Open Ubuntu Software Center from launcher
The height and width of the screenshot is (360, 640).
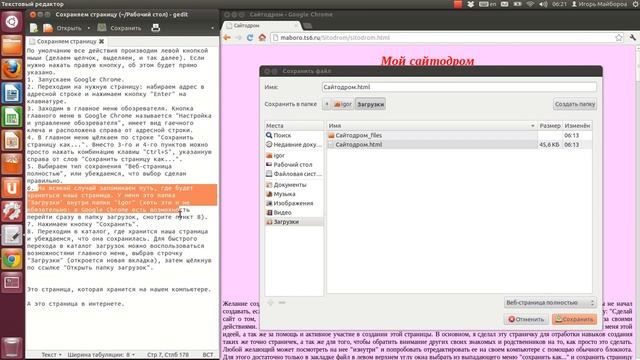coord(12,164)
